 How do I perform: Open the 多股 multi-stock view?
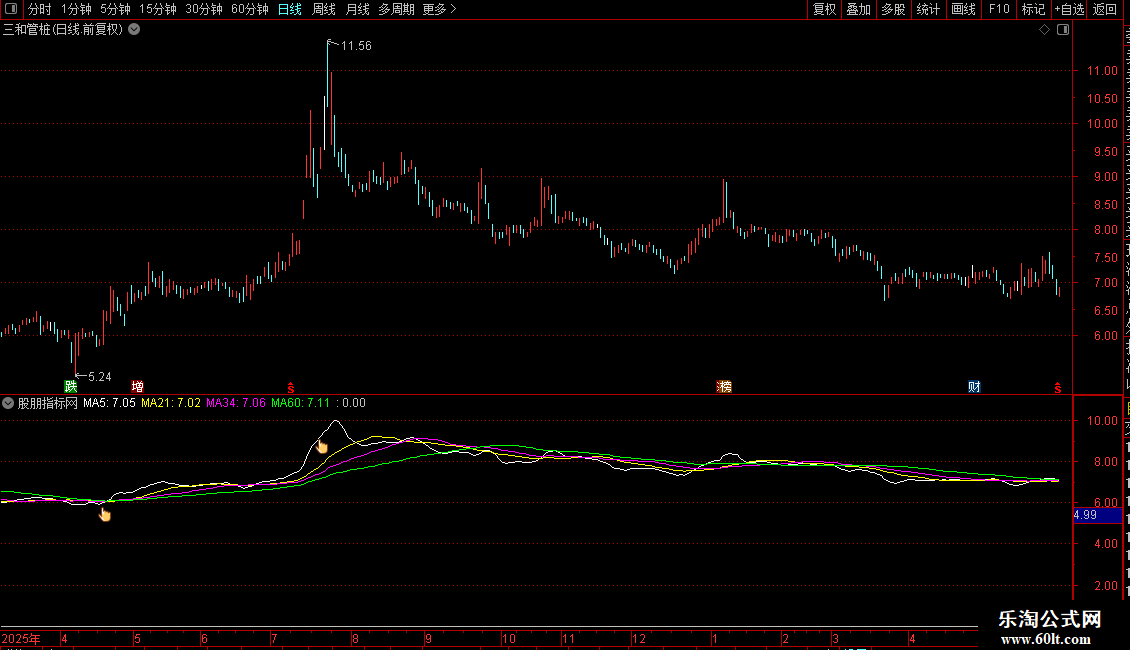coord(893,9)
